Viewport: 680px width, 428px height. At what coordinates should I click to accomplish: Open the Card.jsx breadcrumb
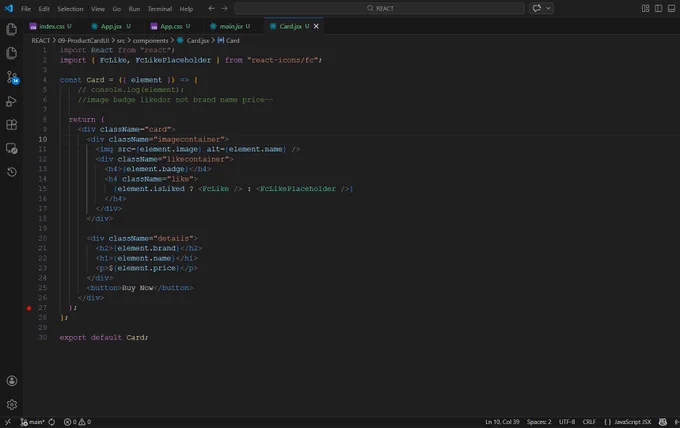click(193, 40)
